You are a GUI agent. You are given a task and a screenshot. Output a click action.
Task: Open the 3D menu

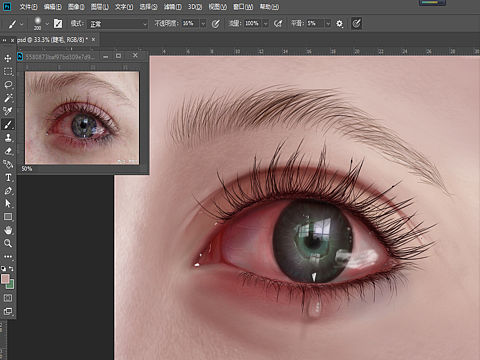pos(195,7)
